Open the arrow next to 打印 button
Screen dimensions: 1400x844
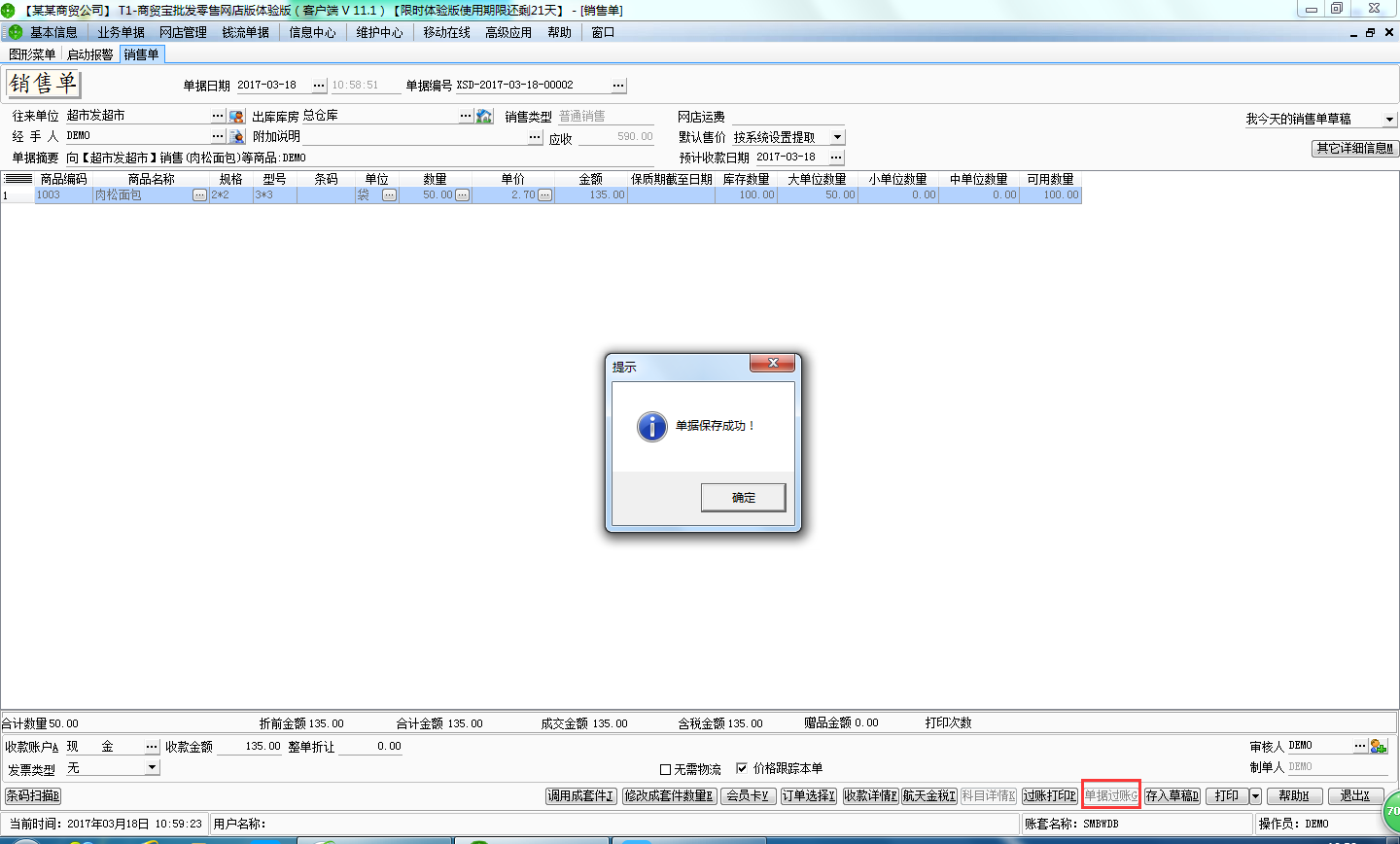1255,796
